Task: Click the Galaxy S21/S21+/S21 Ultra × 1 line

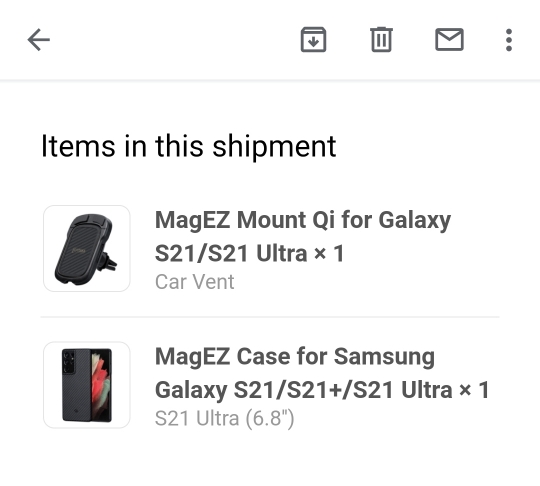Action: [x=322, y=390]
